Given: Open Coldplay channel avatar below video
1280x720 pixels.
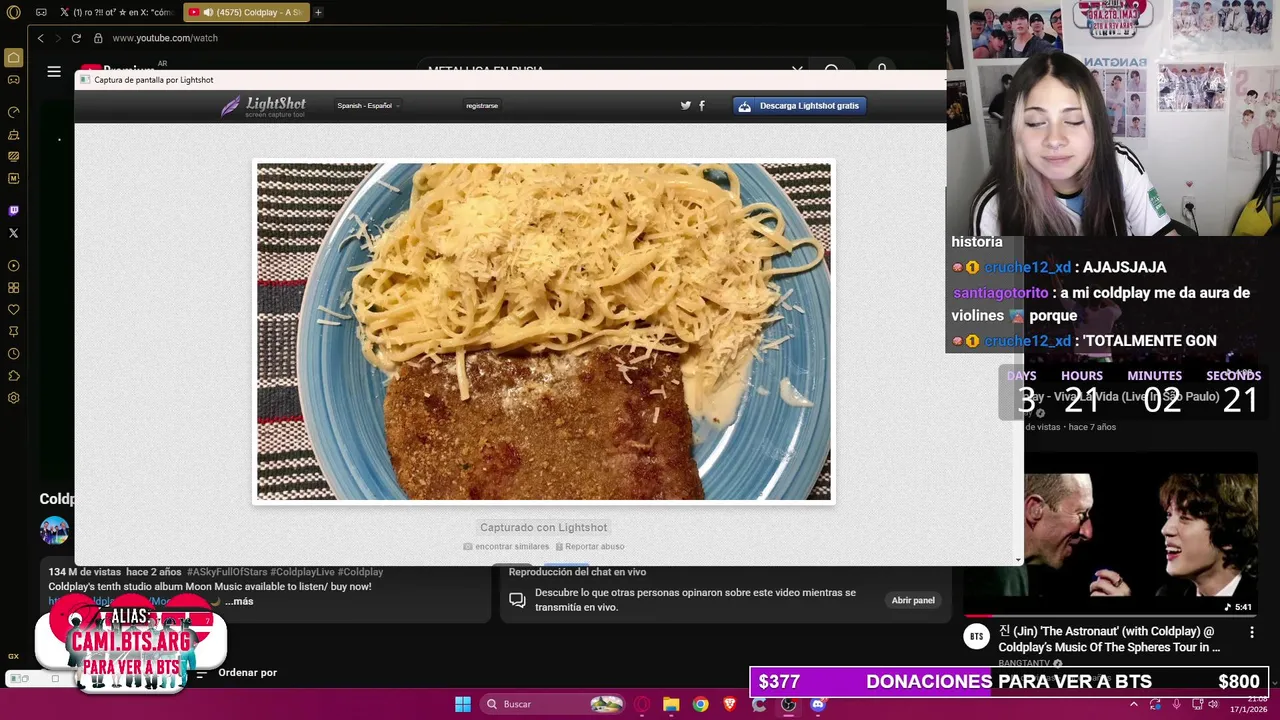Looking at the screenshot, I should (54, 530).
